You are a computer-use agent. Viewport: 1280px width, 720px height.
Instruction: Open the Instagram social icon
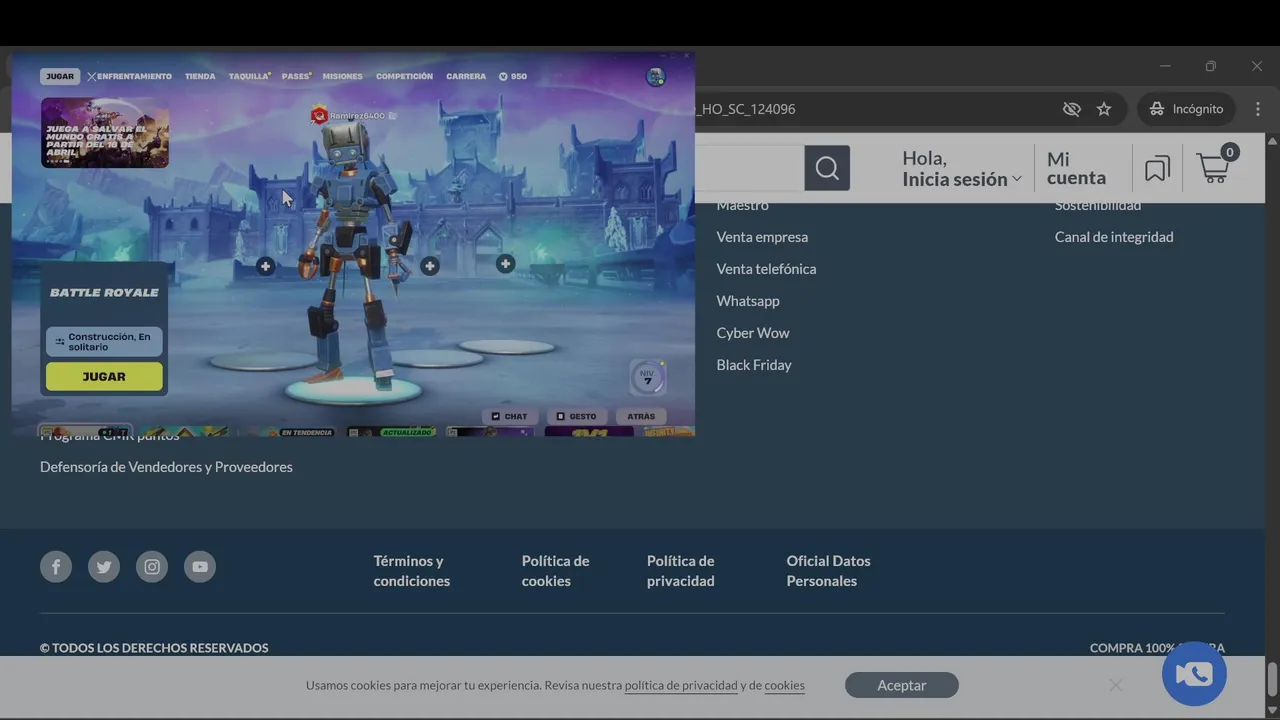click(152, 567)
